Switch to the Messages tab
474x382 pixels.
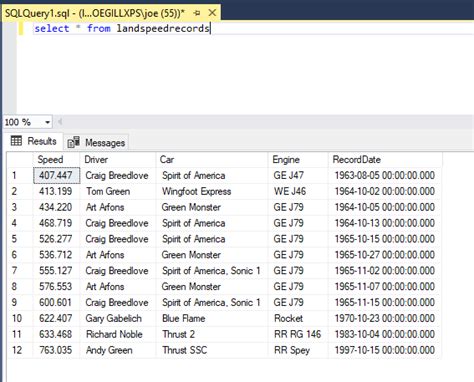click(97, 143)
